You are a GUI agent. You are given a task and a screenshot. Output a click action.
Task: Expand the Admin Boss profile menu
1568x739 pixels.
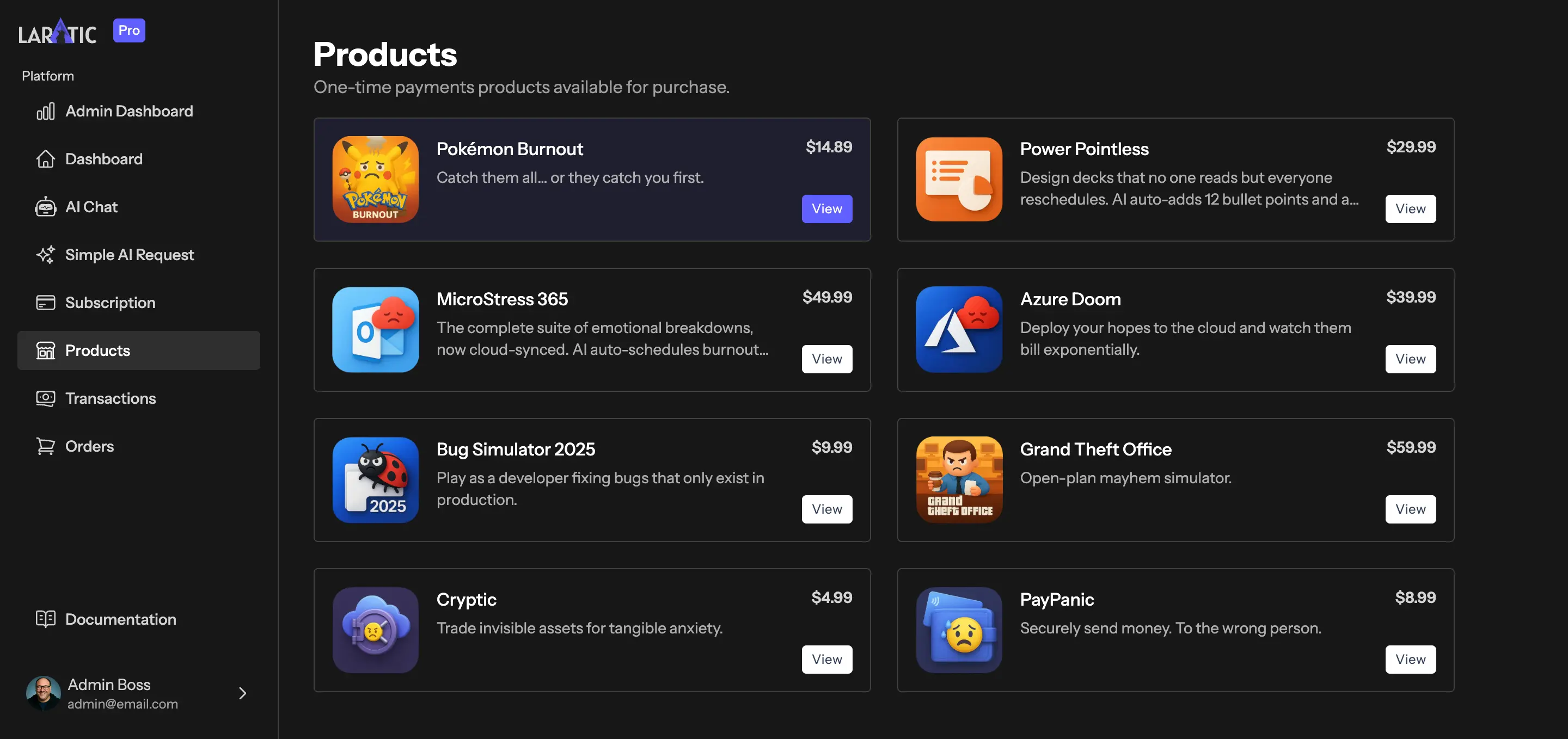click(242, 693)
